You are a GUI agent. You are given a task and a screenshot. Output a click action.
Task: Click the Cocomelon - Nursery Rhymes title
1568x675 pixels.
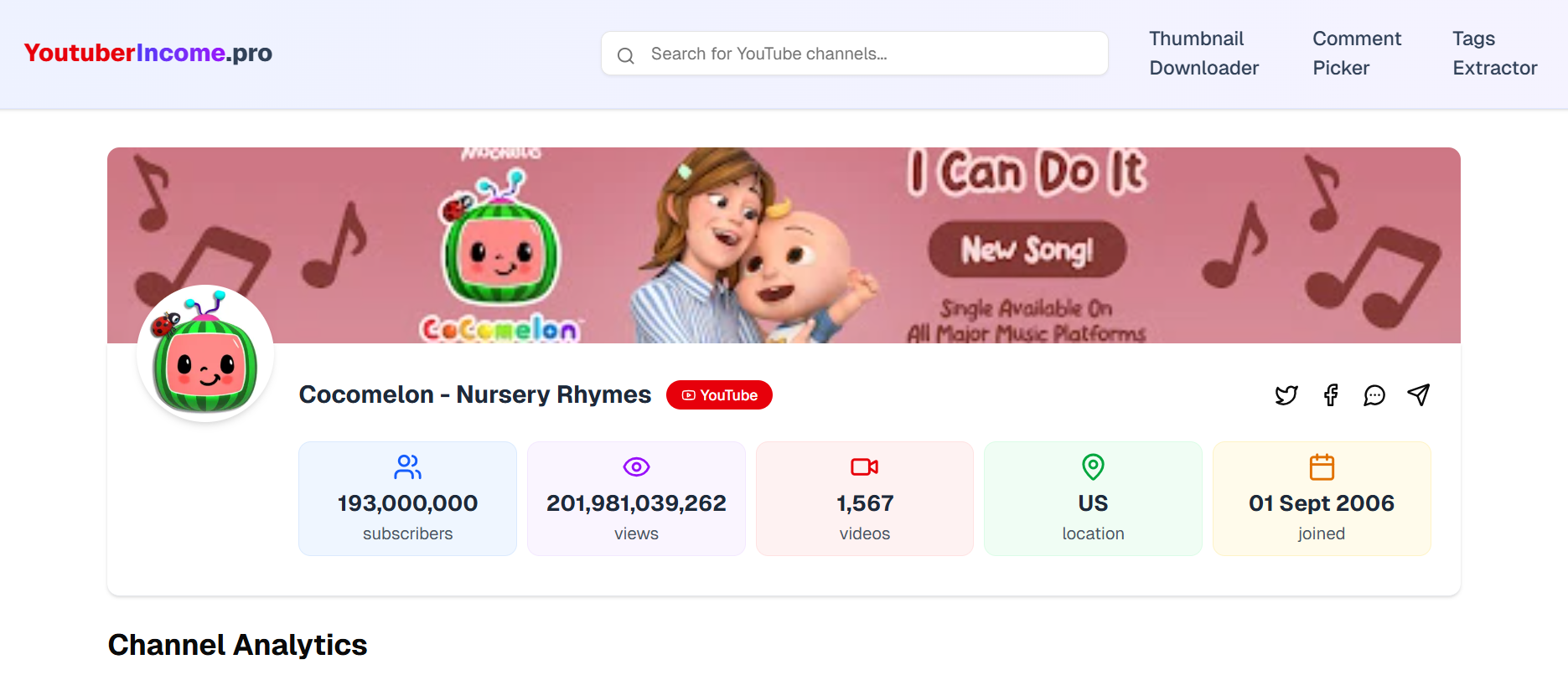(475, 394)
